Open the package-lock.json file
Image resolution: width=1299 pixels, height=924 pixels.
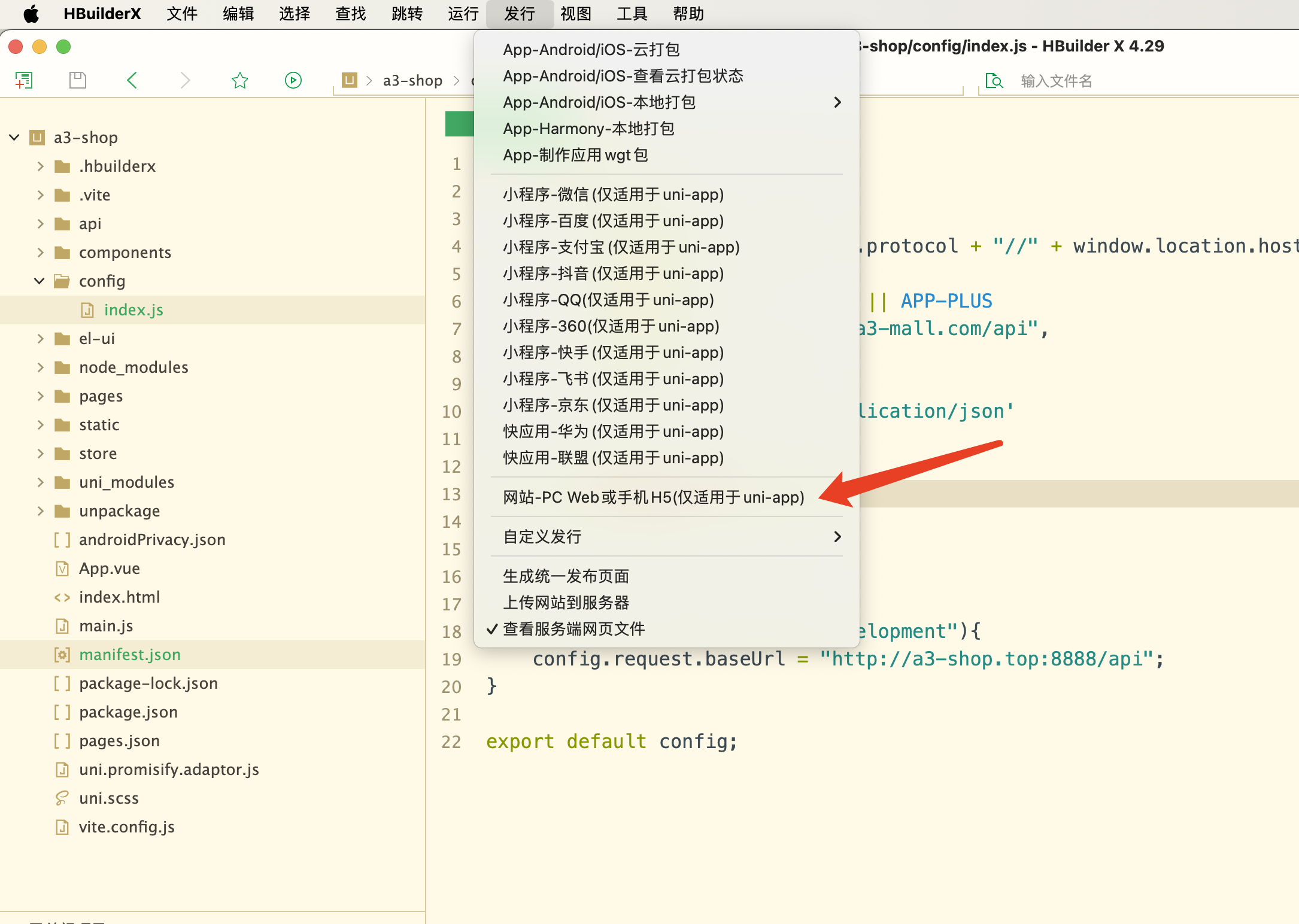point(148,683)
